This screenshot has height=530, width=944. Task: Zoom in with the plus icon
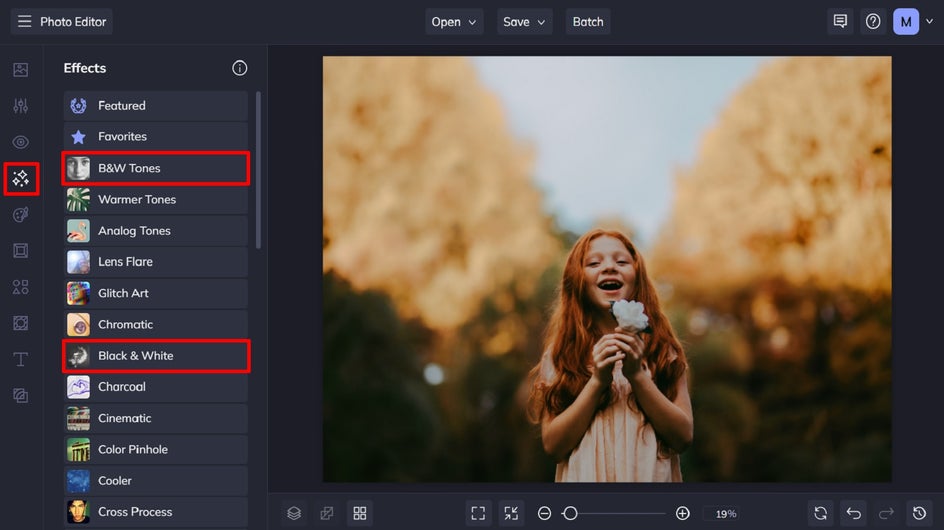[683, 513]
